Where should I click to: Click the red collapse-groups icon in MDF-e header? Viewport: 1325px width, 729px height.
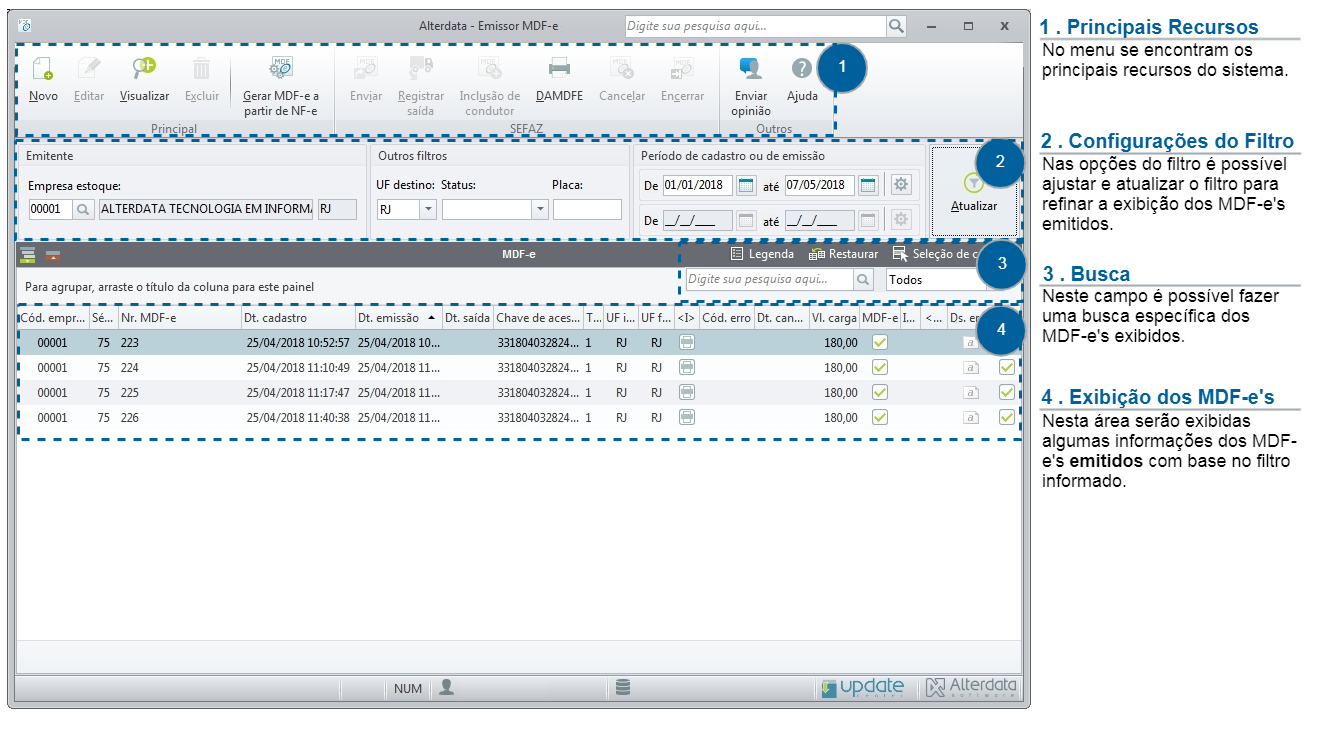[x=53, y=254]
